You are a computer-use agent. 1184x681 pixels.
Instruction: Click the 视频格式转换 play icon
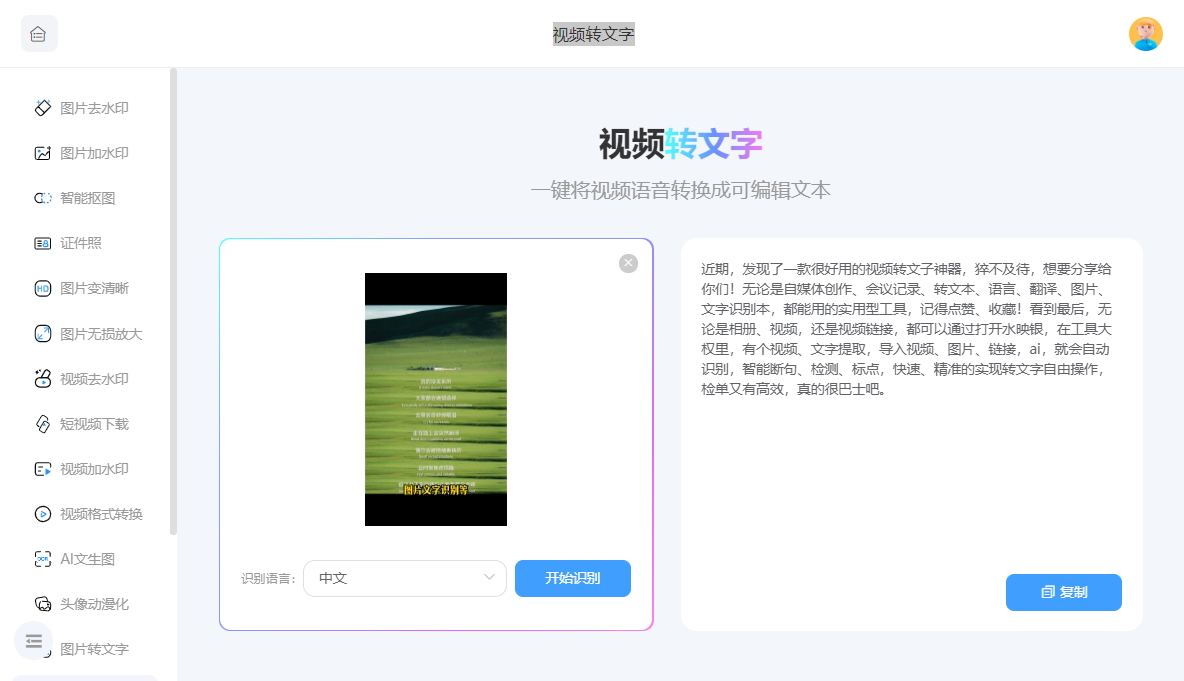click(x=42, y=514)
